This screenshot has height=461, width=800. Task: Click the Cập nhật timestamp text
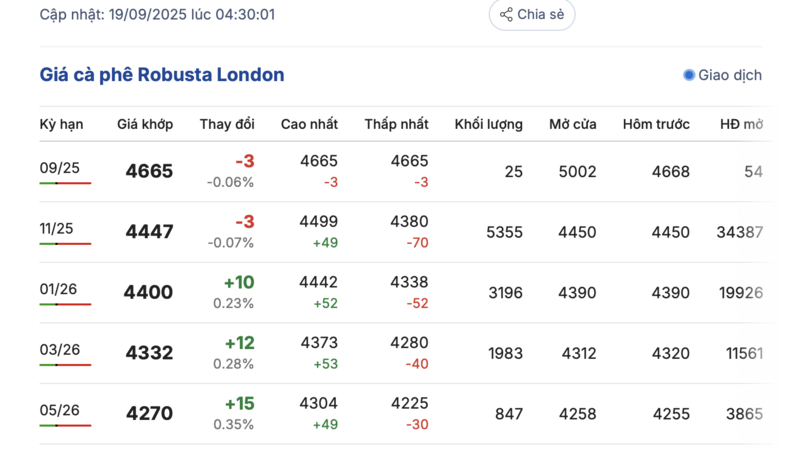[x=157, y=15]
